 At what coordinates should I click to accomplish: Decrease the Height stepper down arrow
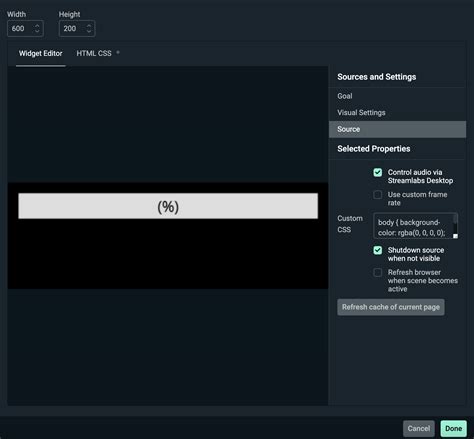point(89,31)
